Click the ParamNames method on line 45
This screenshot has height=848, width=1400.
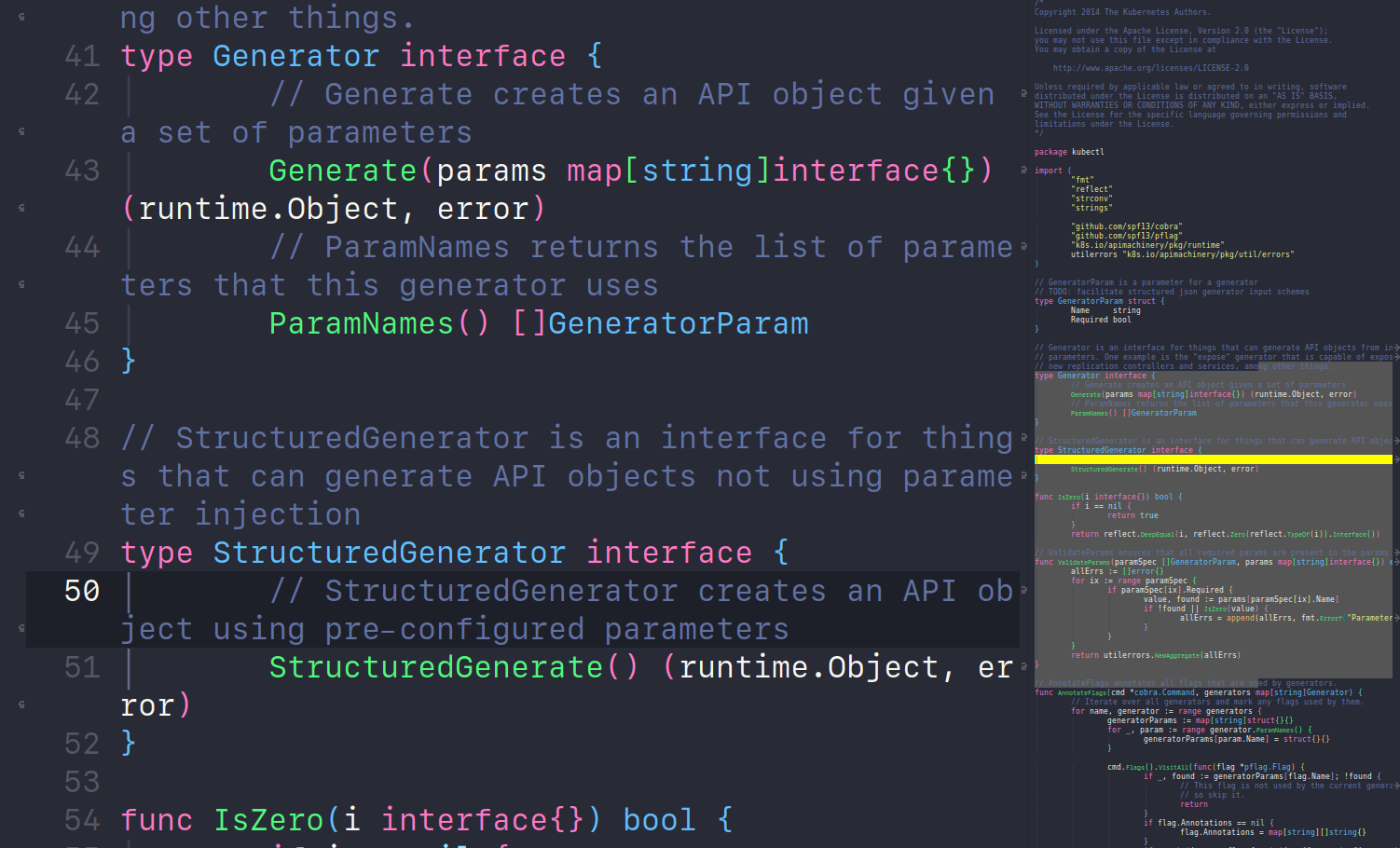click(362, 323)
